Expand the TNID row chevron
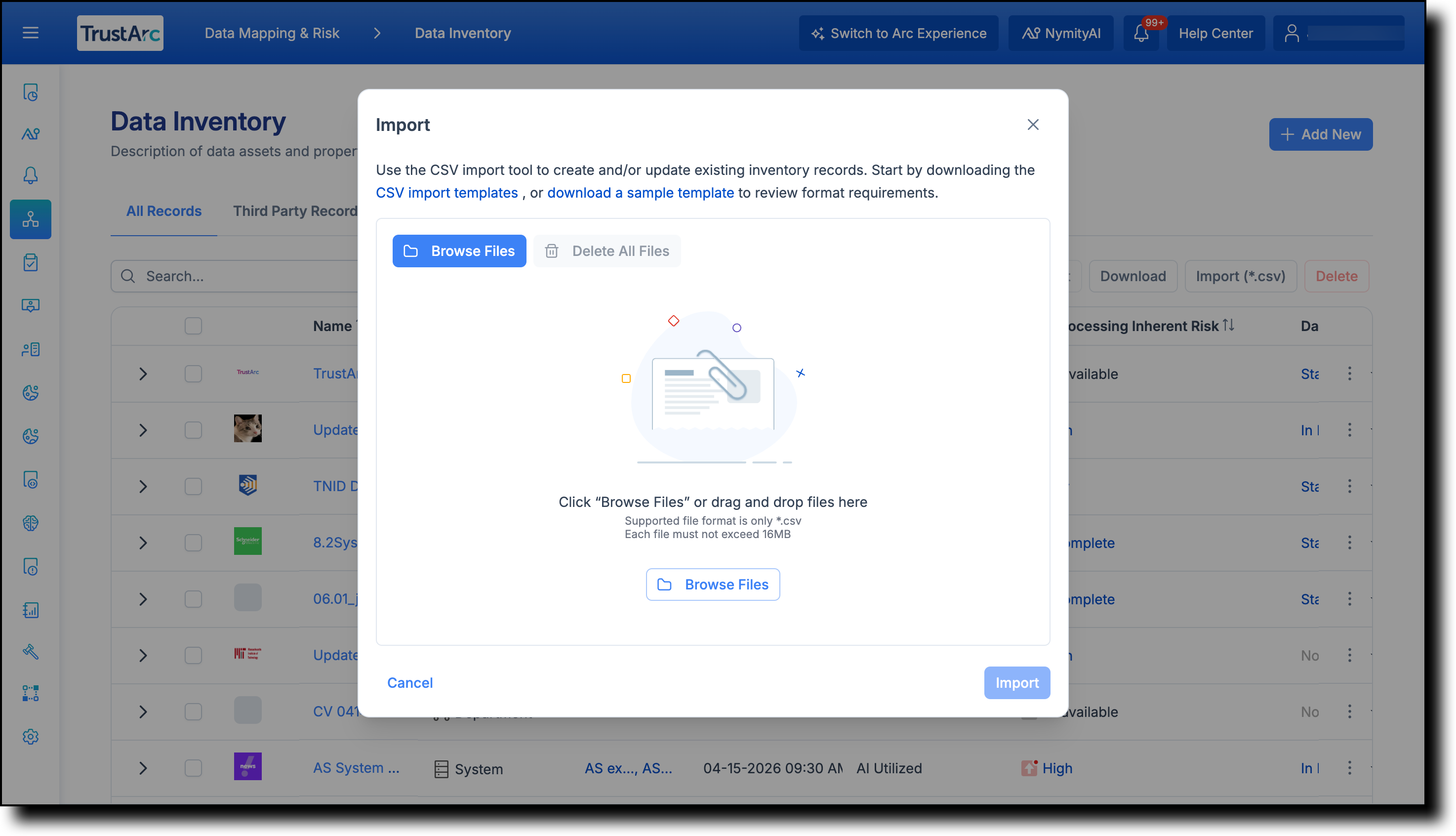Image resolution: width=1456 pixels, height=836 pixels. click(x=143, y=486)
